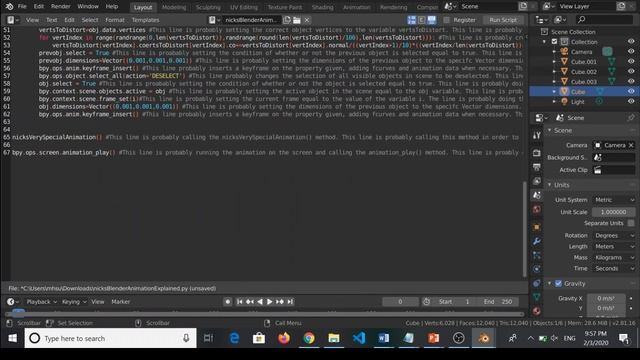640x360 pixels.
Task: Click the outliner search field
Action: pyautogui.click(x=604, y=20)
